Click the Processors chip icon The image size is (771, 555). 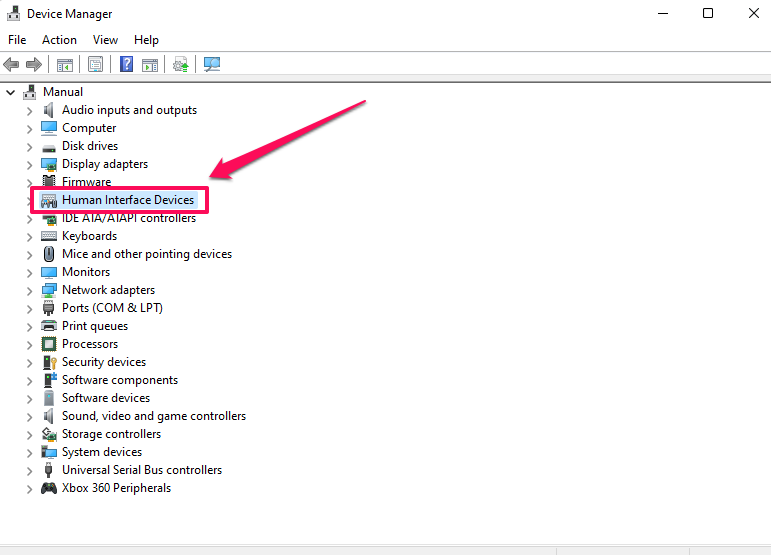49,344
